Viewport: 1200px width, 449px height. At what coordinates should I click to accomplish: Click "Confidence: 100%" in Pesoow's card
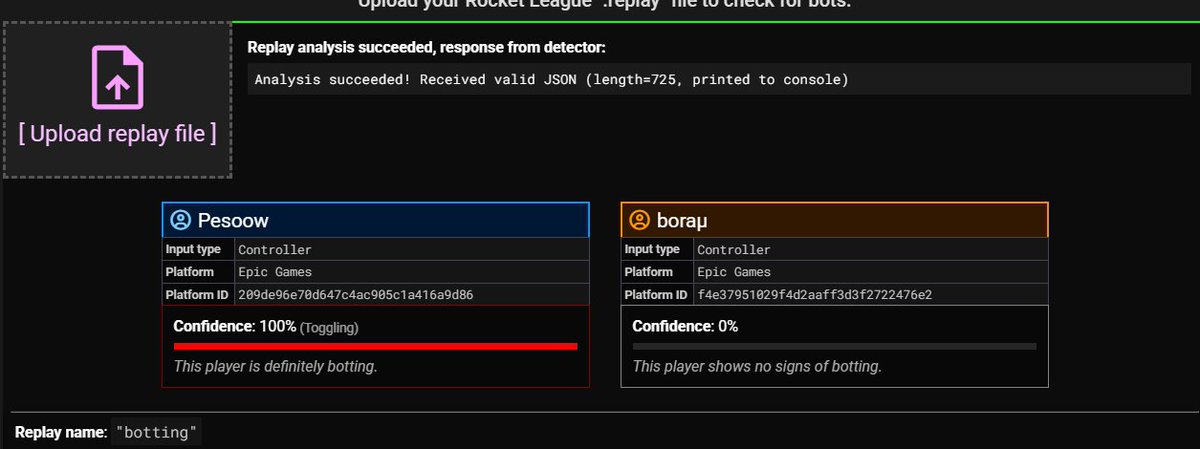(x=235, y=326)
